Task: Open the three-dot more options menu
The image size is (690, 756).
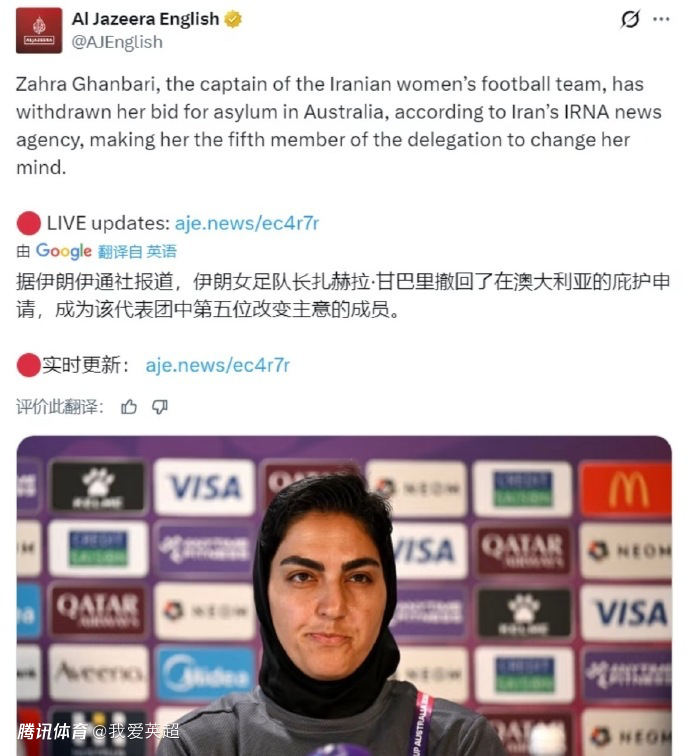Action: click(x=661, y=19)
